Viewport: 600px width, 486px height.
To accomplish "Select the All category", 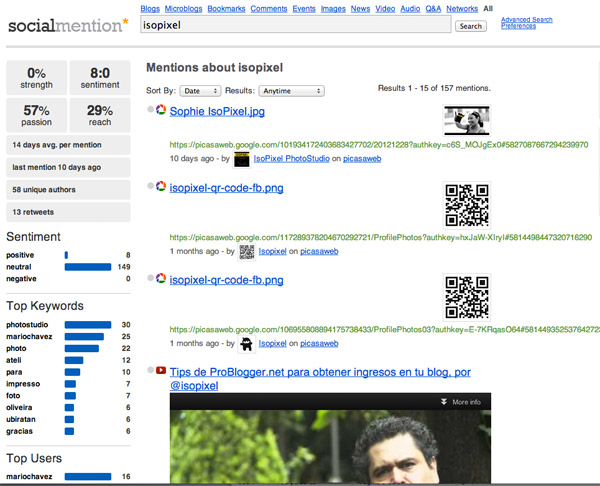I will [x=488, y=8].
